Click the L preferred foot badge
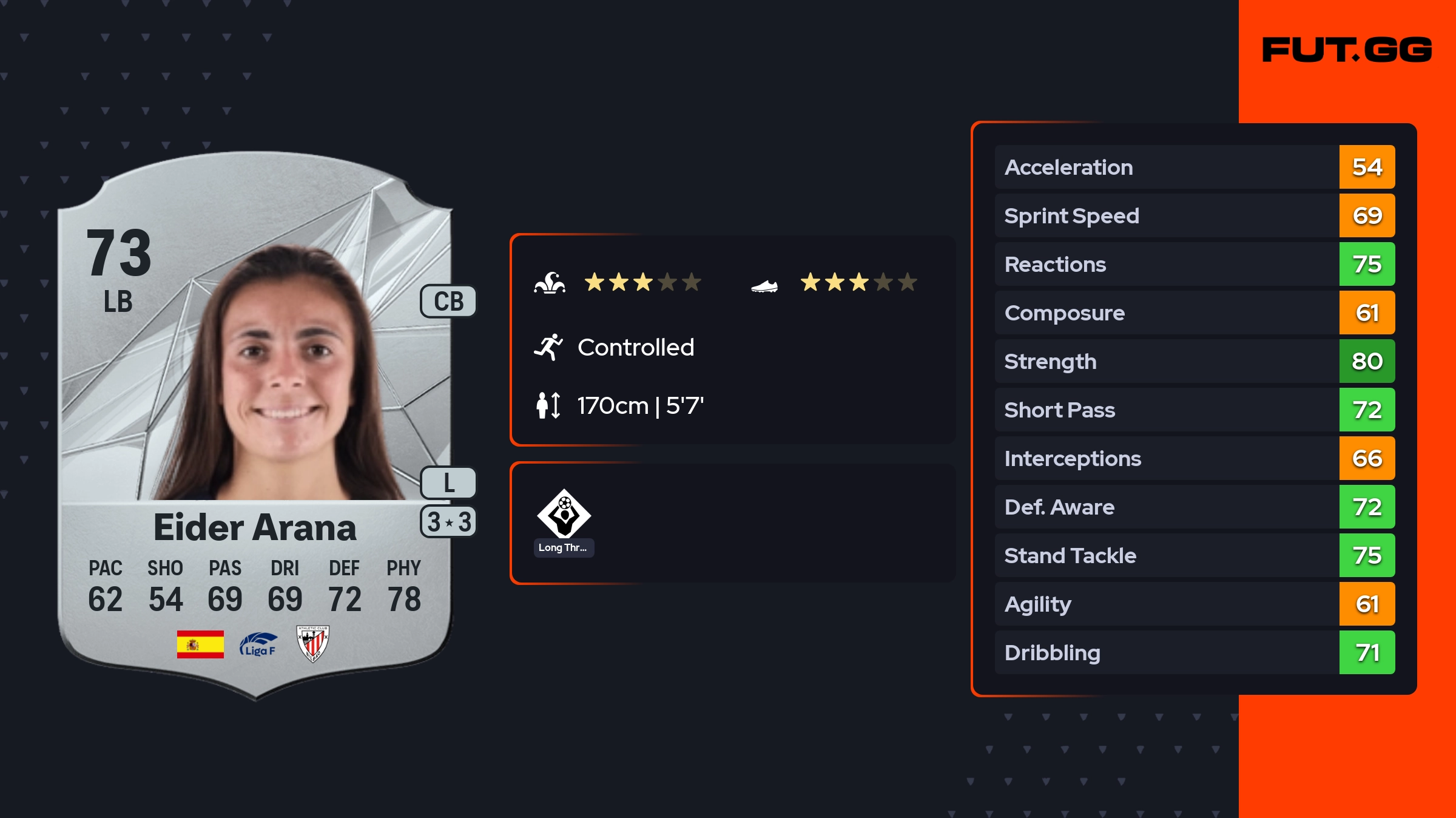Screen dimensions: 1456x818 coord(448,483)
